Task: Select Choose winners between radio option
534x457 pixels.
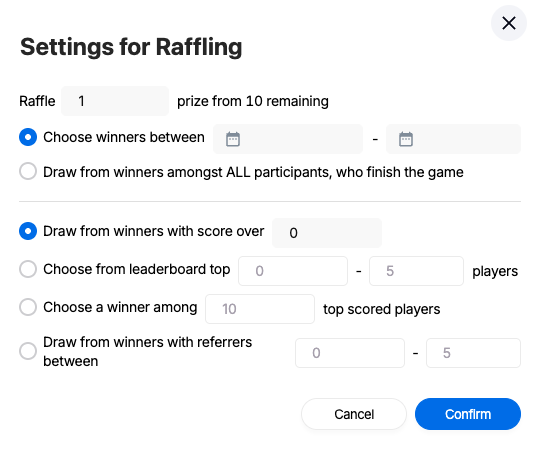Action: 28,137
